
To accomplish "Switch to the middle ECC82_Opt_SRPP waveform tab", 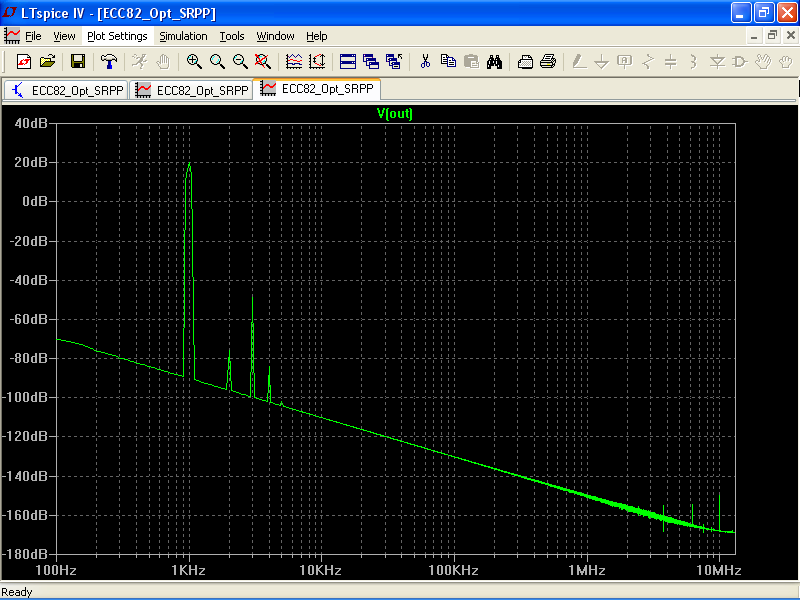I will point(191,90).
